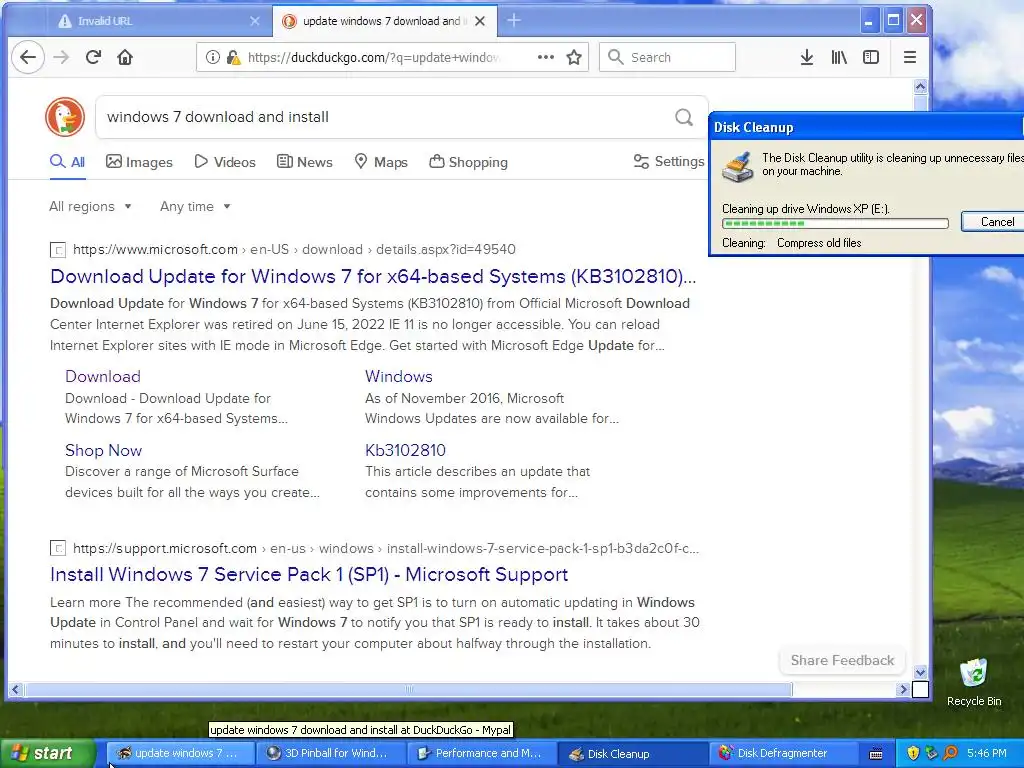Show All search results
The height and width of the screenshot is (768, 1024).
(x=67, y=162)
